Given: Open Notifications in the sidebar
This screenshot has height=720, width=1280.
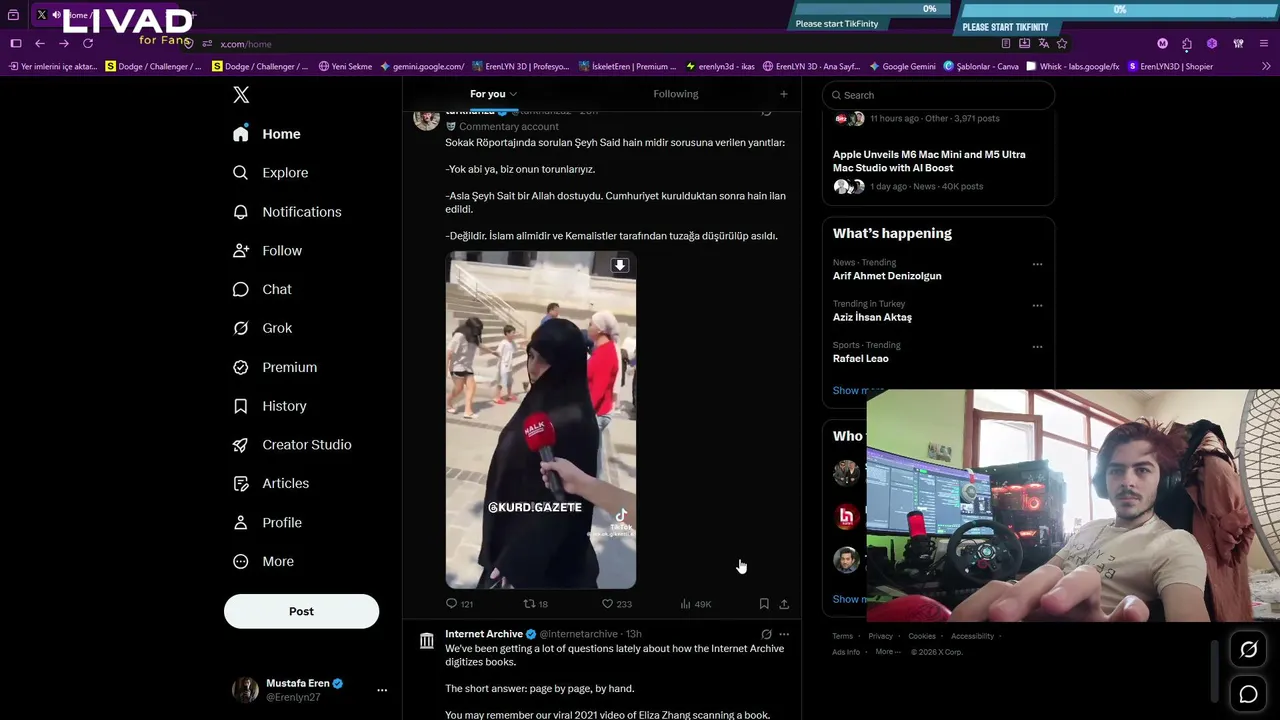Looking at the screenshot, I should (287, 212).
